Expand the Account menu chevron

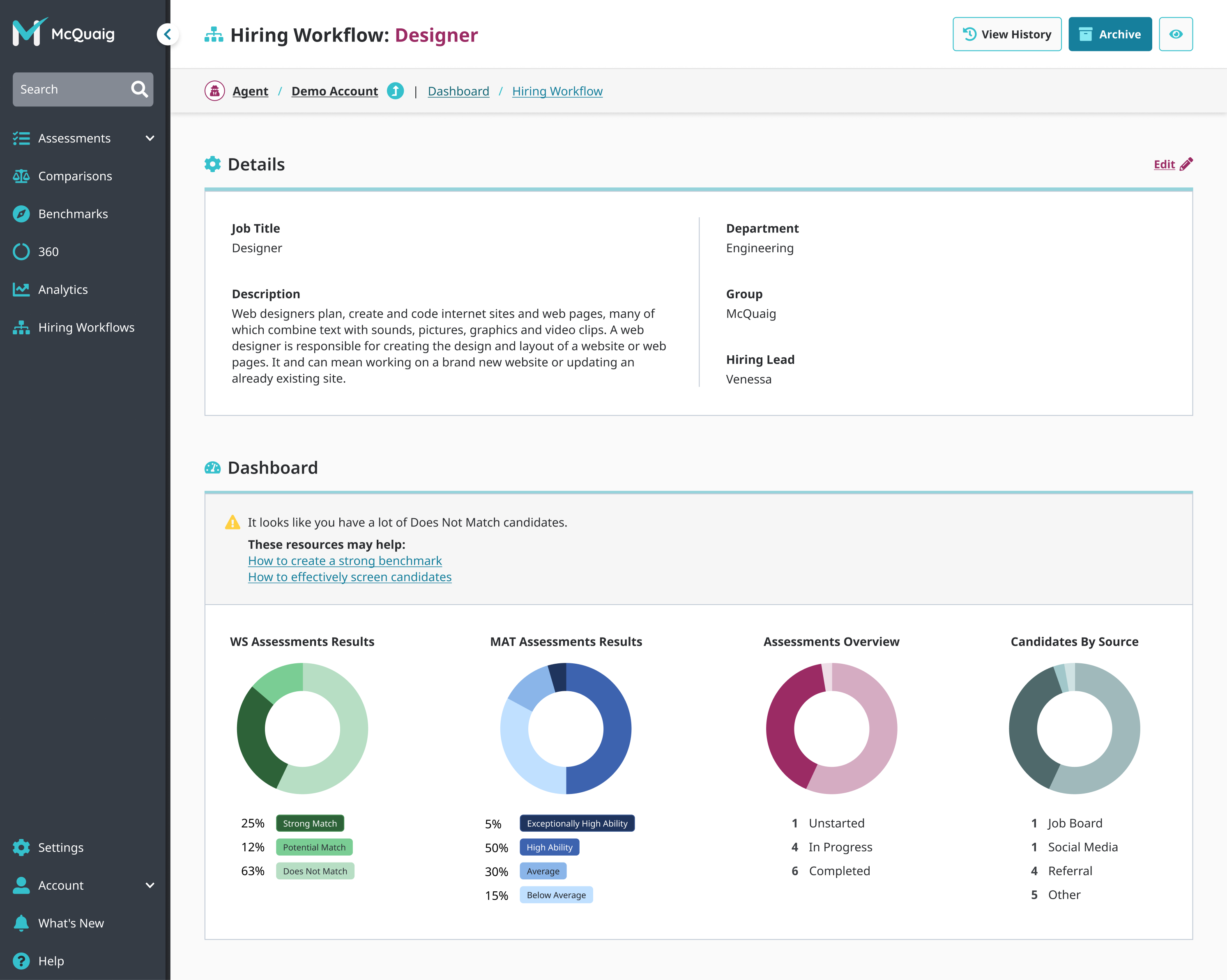pos(150,886)
